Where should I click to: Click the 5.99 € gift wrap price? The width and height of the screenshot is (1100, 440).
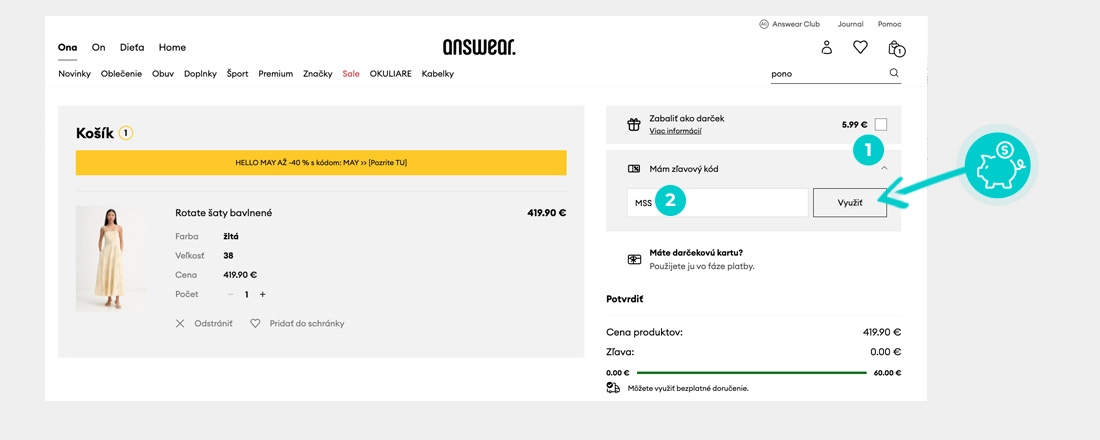(854, 125)
